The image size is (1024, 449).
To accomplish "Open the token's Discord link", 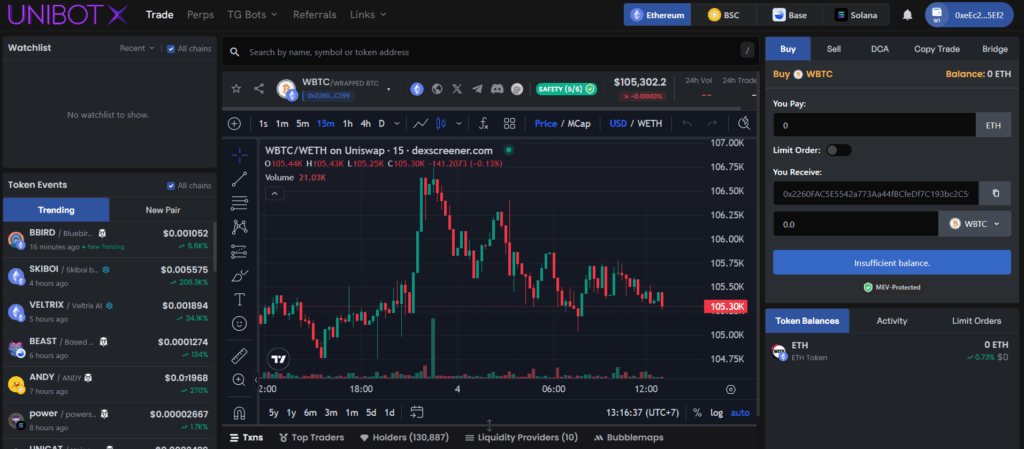I will point(497,89).
